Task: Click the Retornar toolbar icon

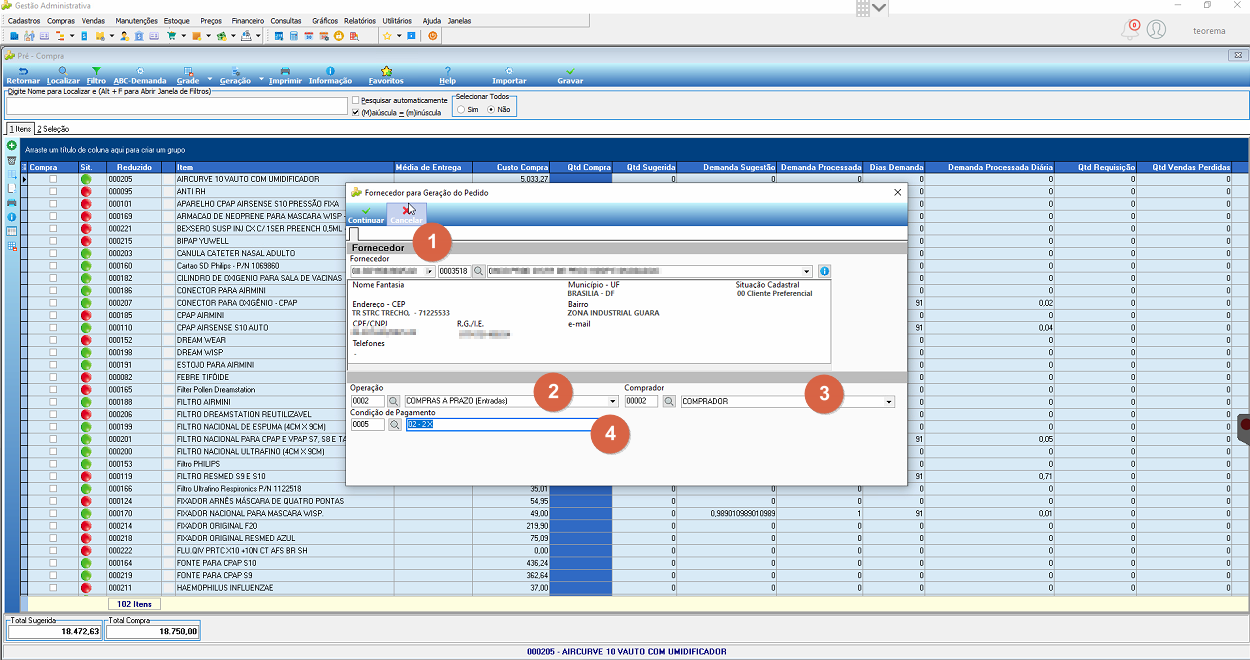Action: point(23,76)
